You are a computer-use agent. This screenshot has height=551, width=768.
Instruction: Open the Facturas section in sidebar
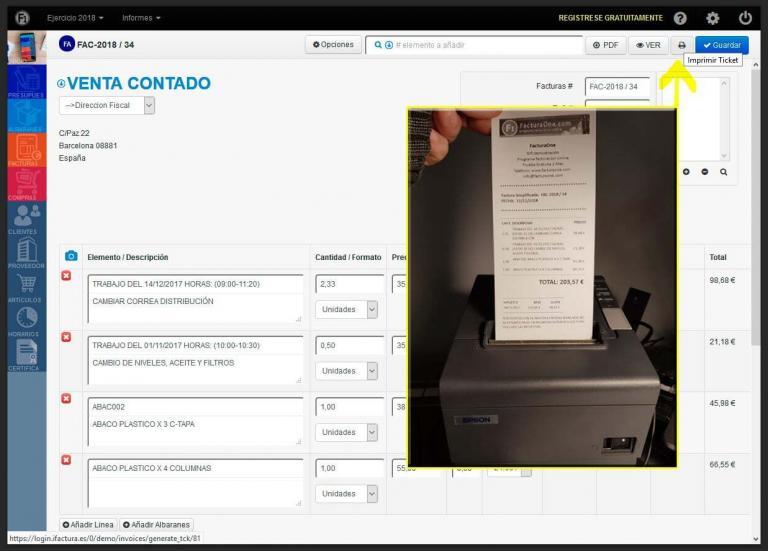(27, 150)
